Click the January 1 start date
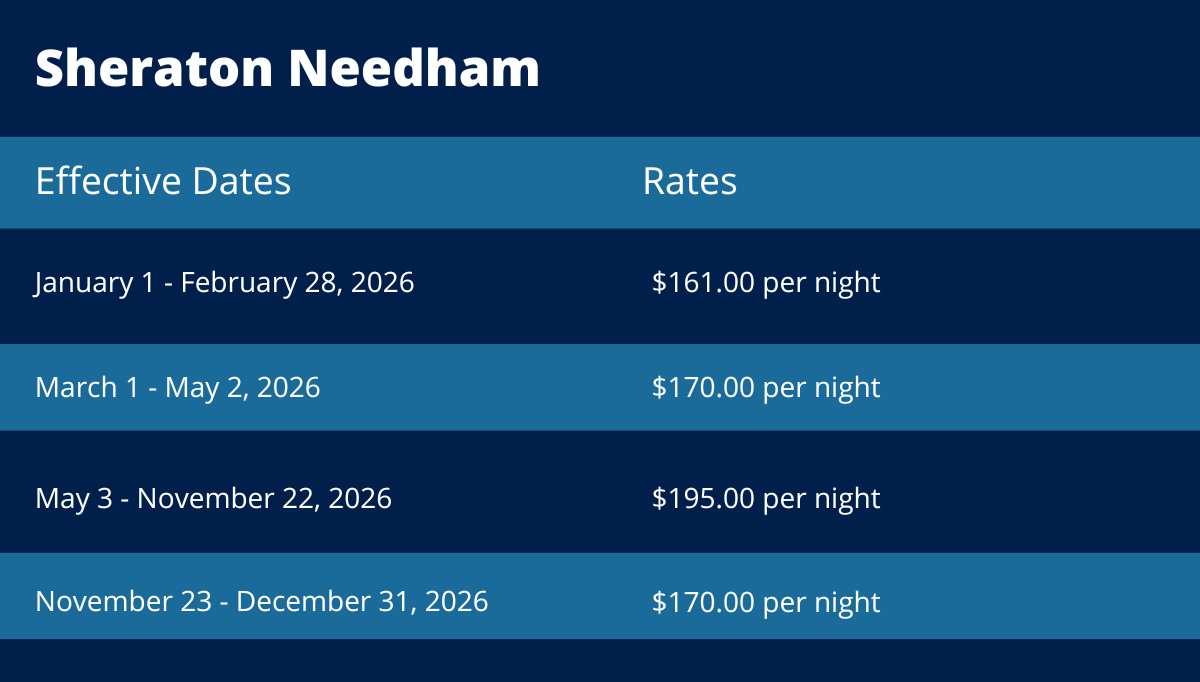The height and width of the screenshot is (682, 1200). 95,282
